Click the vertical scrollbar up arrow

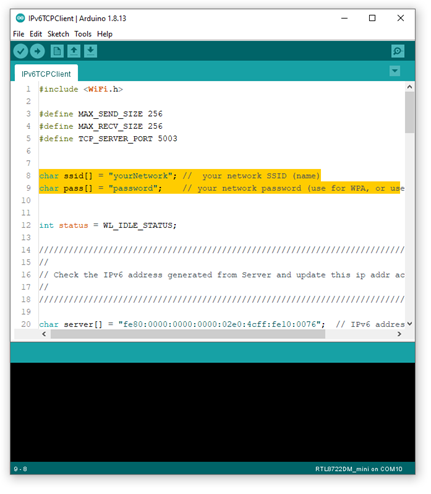pyautogui.click(x=410, y=87)
